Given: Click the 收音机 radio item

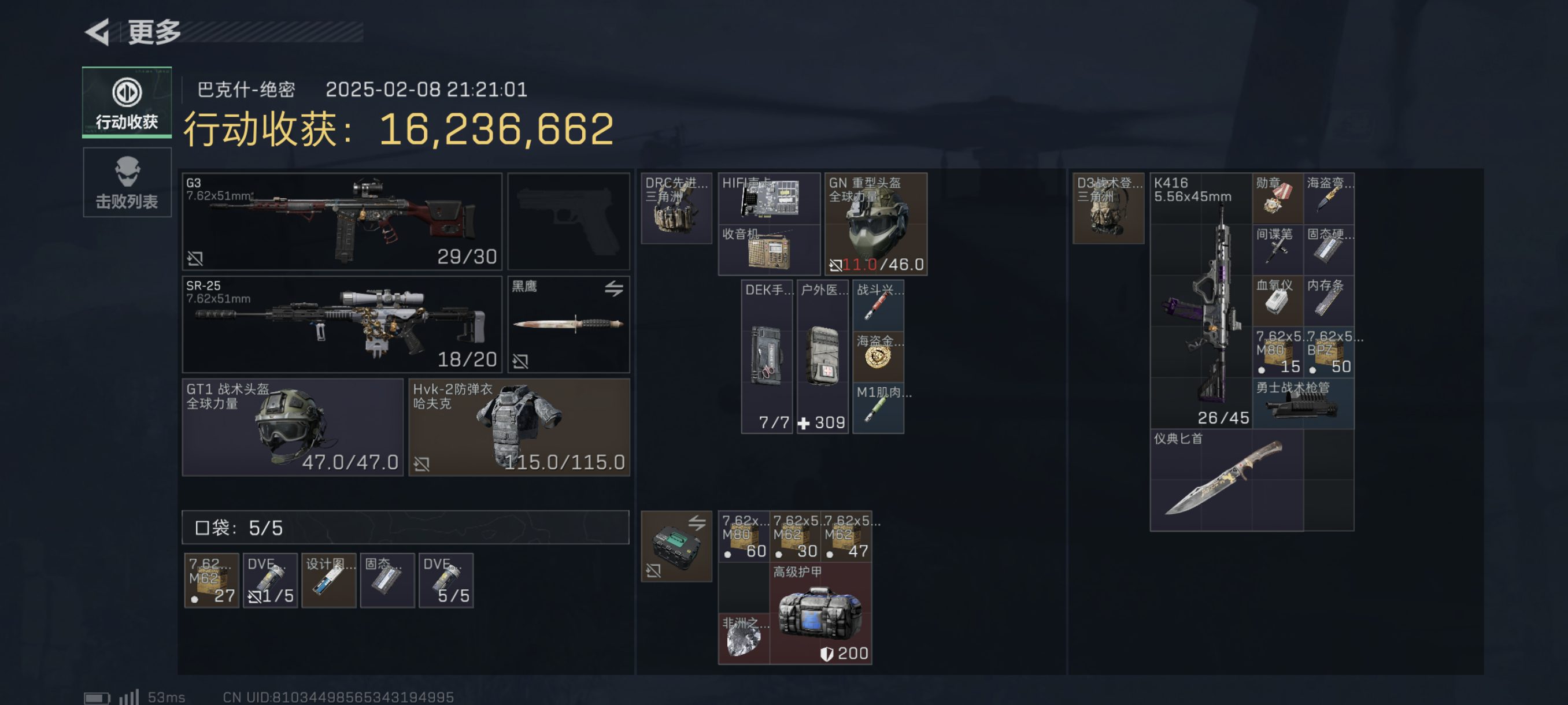Looking at the screenshot, I should [x=770, y=250].
